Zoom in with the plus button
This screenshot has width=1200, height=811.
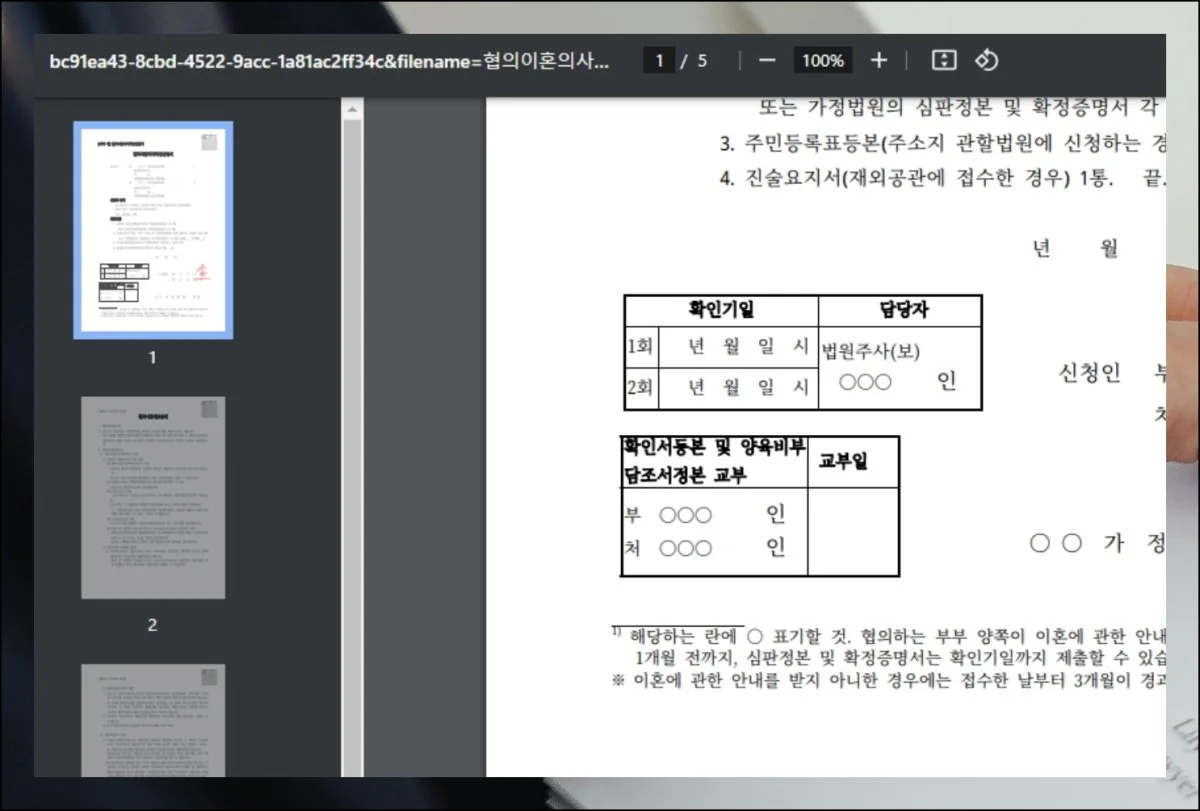(878, 60)
